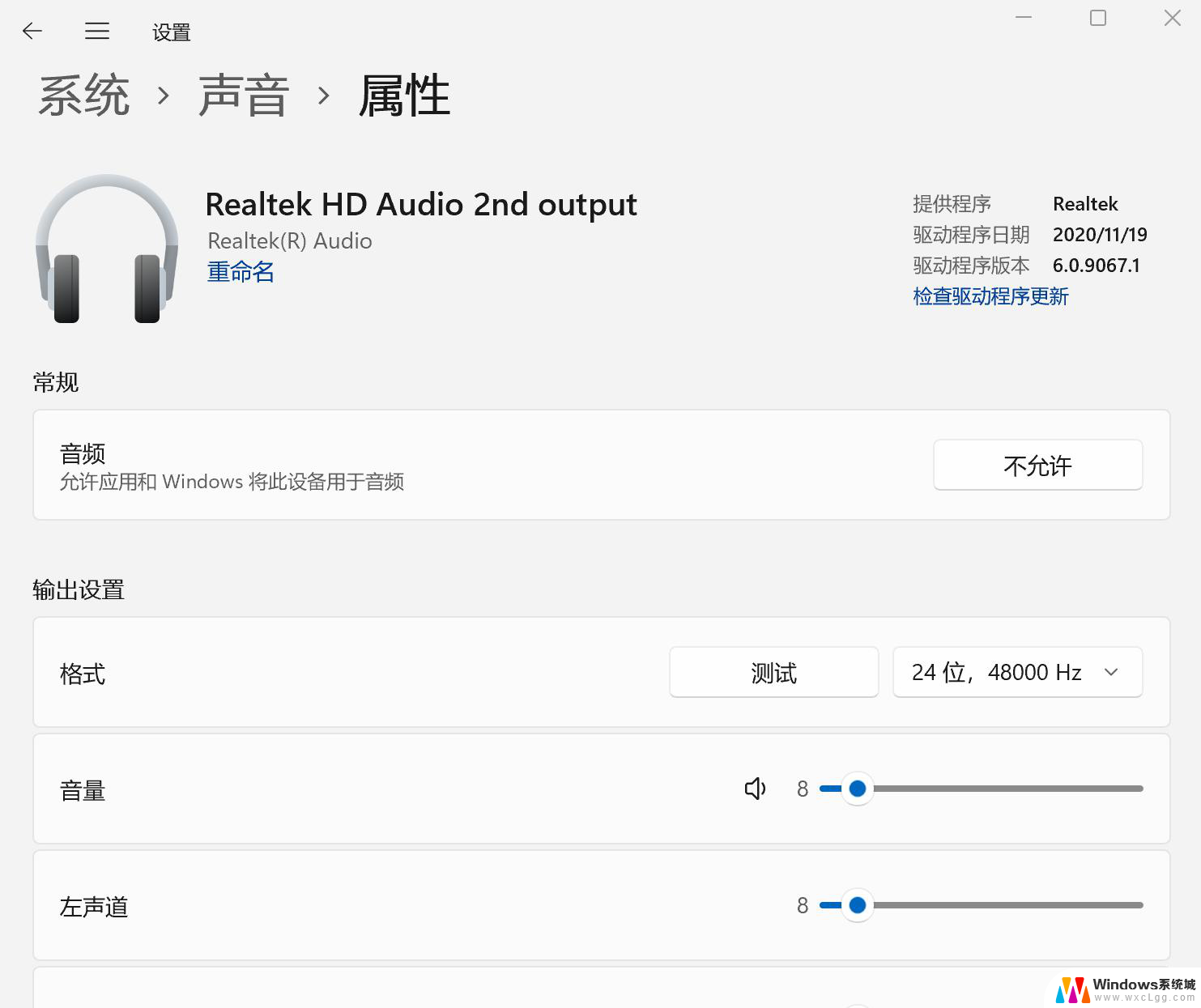Click the 常规 section heading
This screenshot has width=1201, height=1008.
pos(56,382)
